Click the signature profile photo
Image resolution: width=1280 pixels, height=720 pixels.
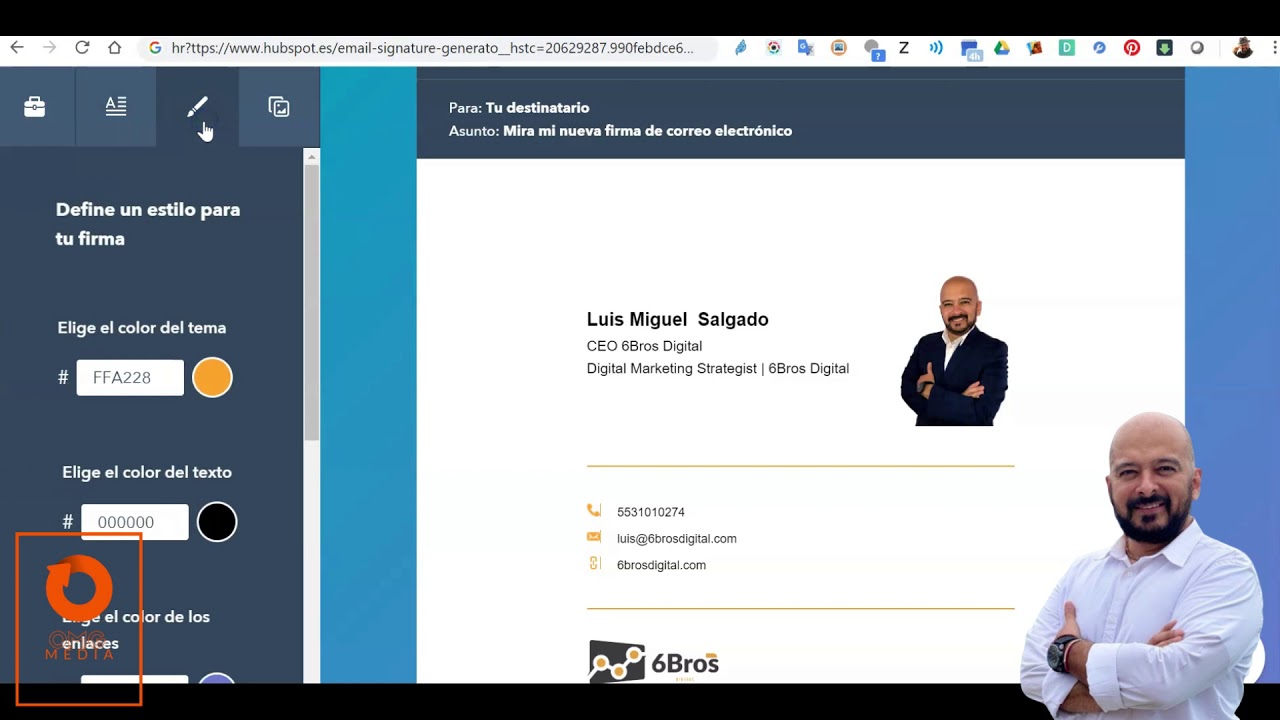coord(955,351)
